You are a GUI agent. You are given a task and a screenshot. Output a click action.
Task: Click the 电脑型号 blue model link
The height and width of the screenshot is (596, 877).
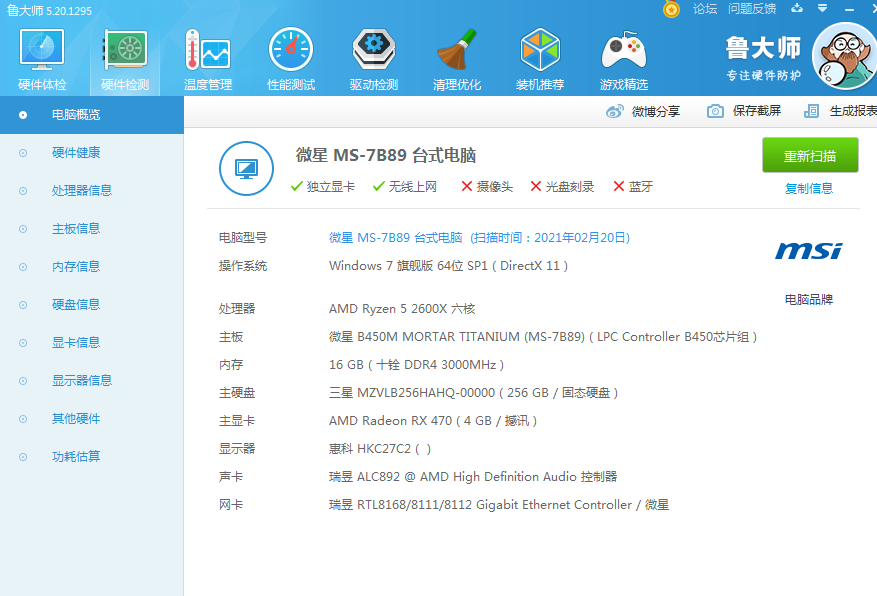[x=479, y=238]
